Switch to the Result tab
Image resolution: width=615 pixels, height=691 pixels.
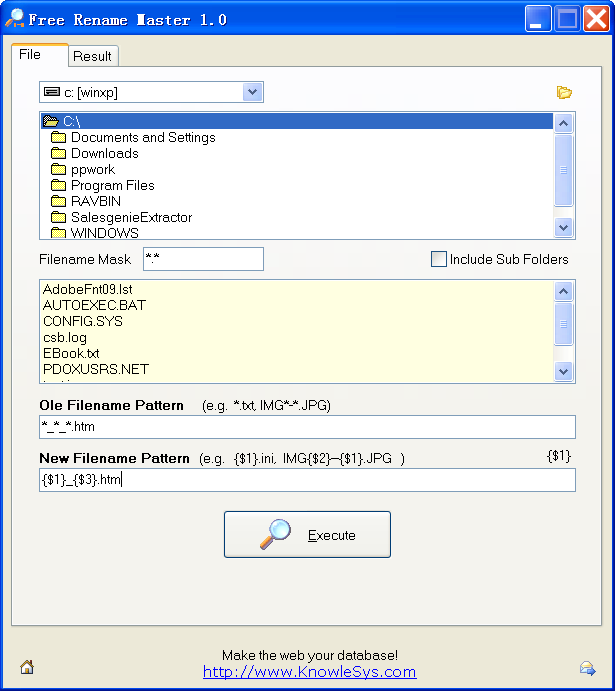click(92, 56)
